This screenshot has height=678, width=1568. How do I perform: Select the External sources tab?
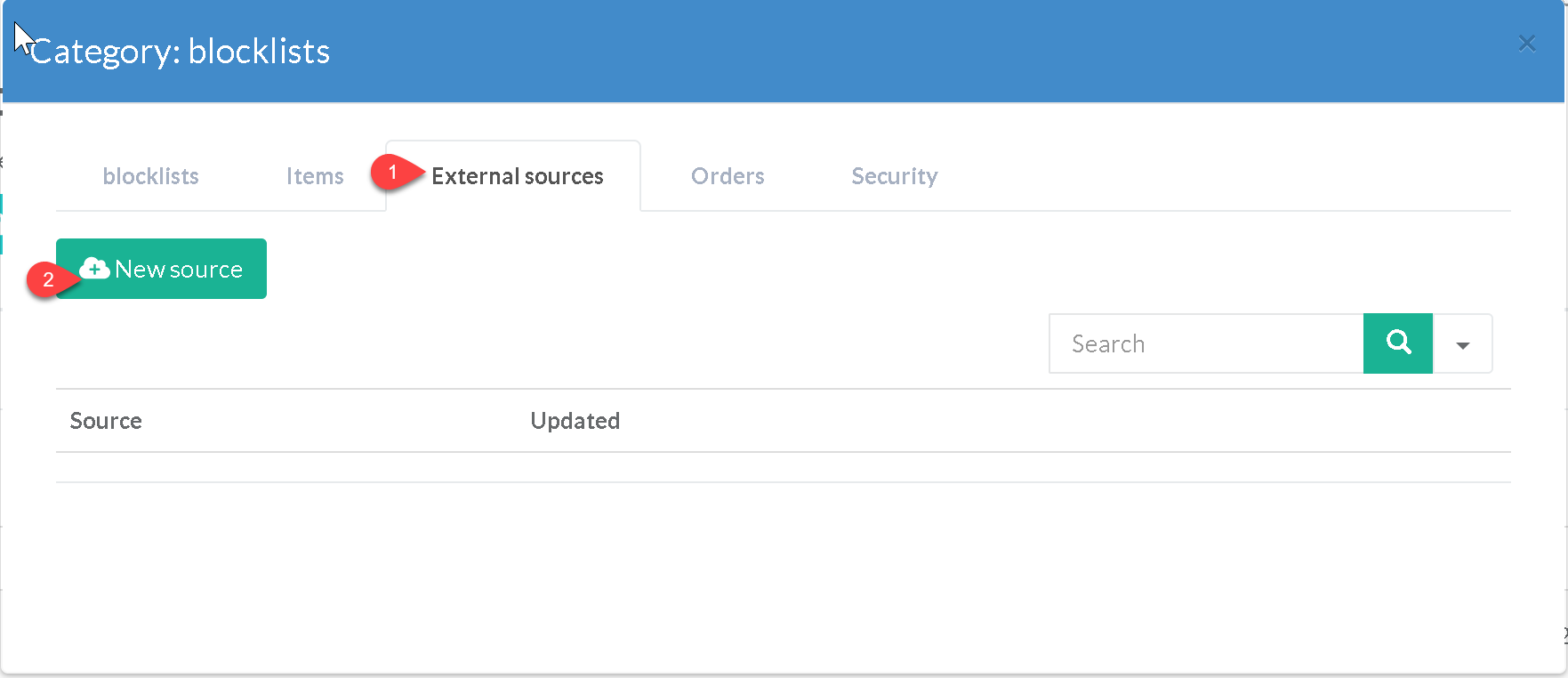[517, 176]
